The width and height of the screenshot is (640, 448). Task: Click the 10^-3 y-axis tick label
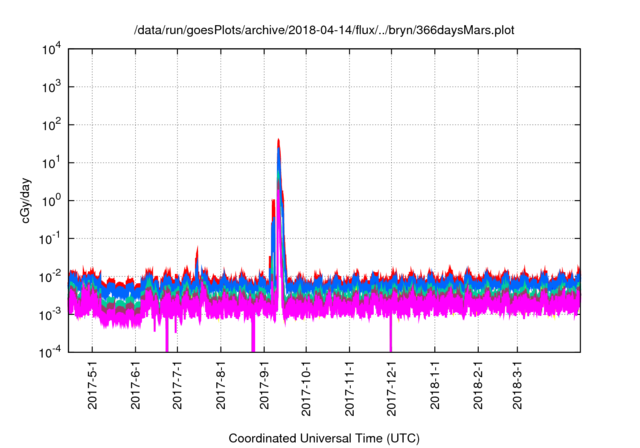[x=51, y=315]
